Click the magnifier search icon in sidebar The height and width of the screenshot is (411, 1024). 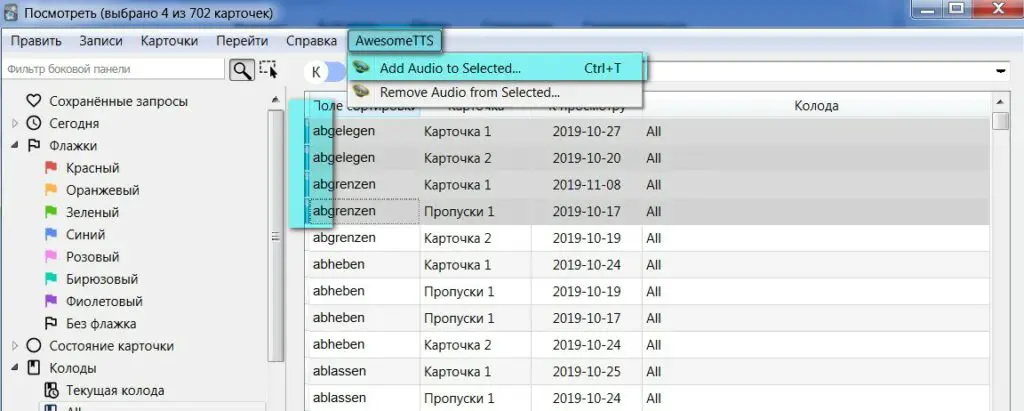241,70
